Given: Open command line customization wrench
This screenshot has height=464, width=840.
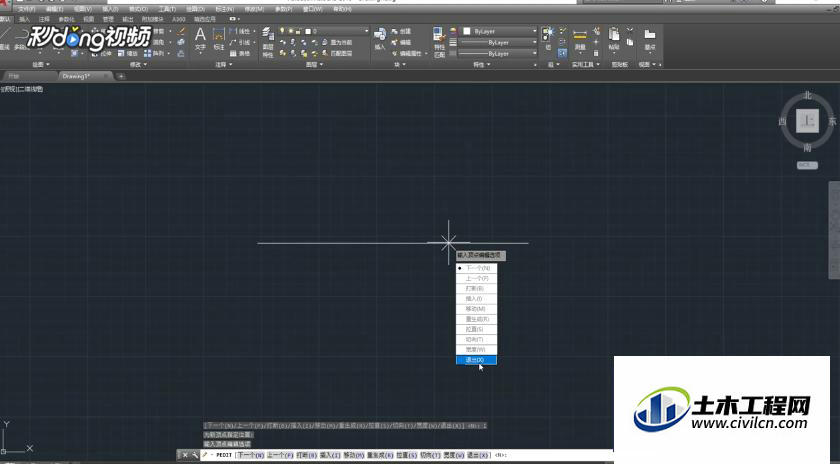Looking at the screenshot, I should pos(195,455).
